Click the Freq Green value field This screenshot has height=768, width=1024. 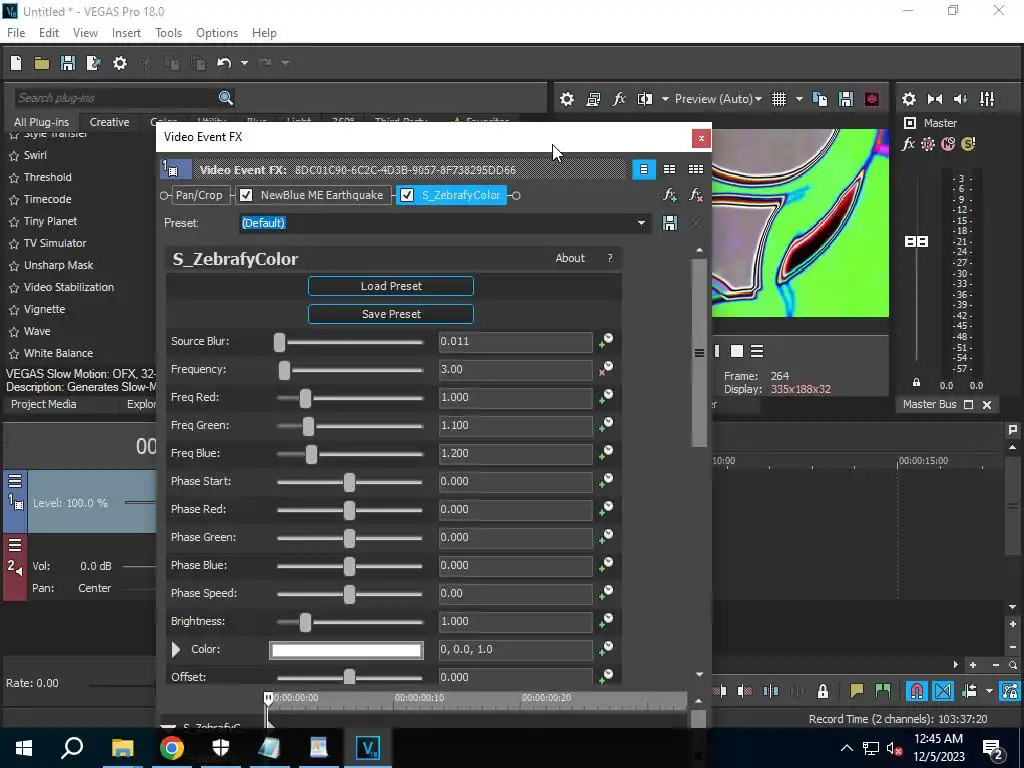click(515, 425)
